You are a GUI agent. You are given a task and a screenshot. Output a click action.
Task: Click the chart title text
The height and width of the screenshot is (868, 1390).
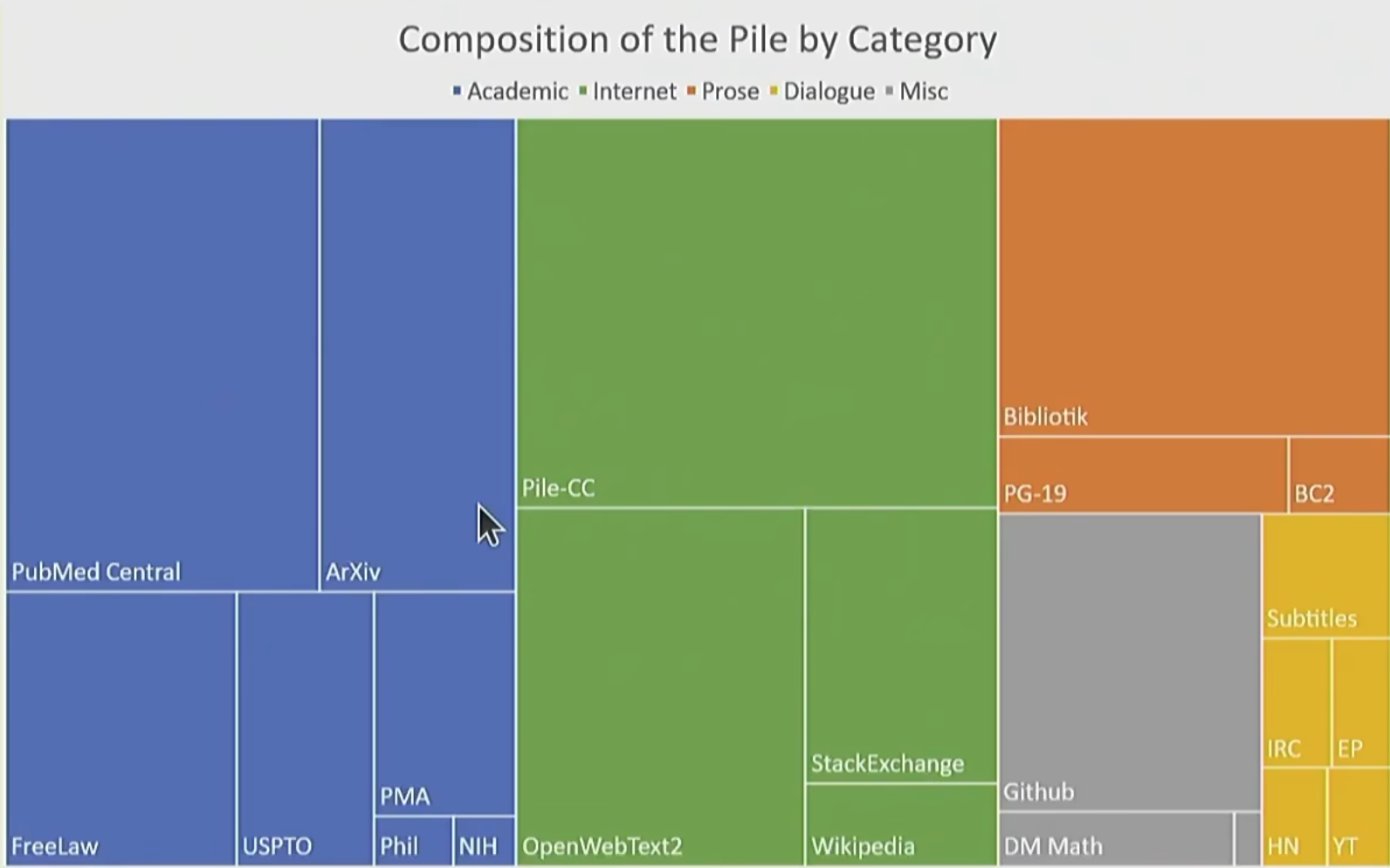[x=697, y=40]
